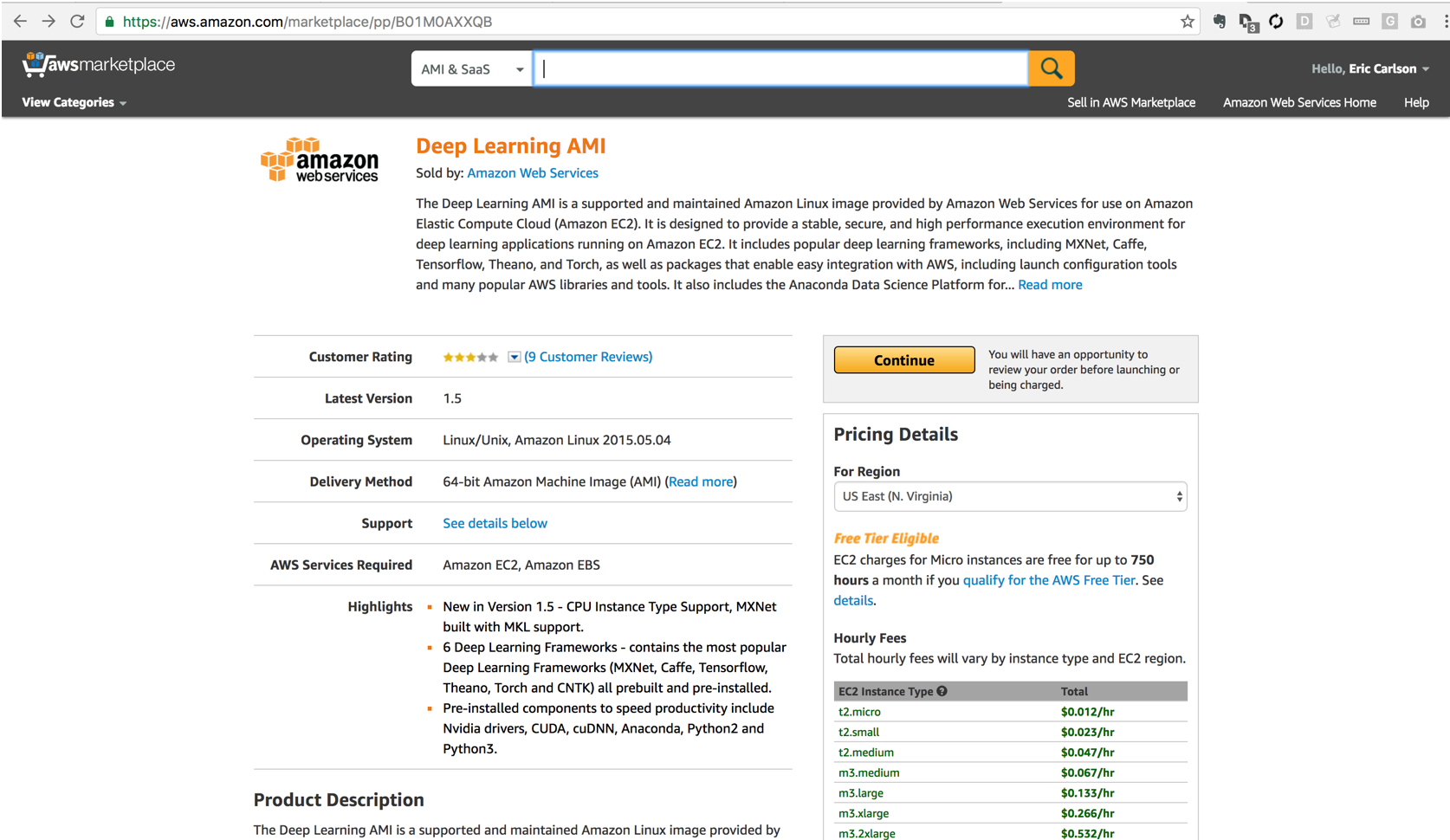Viewport: 1450px width, 840px height.
Task: Open the gray D extension icon
Action: click(1304, 22)
